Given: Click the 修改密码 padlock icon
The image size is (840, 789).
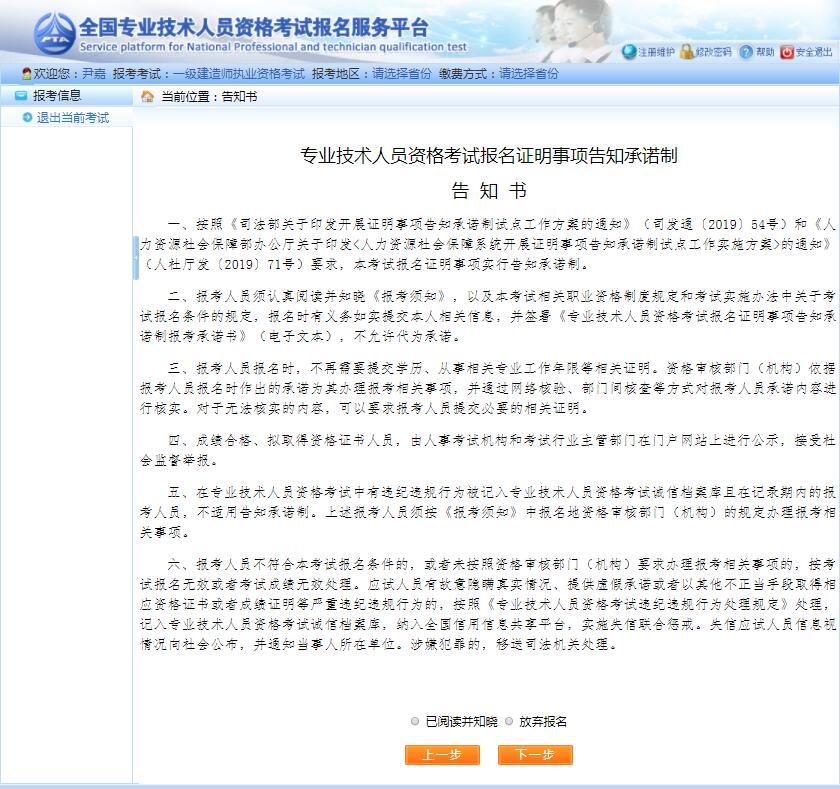Looking at the screenshot, I should (x=687, y=52).
